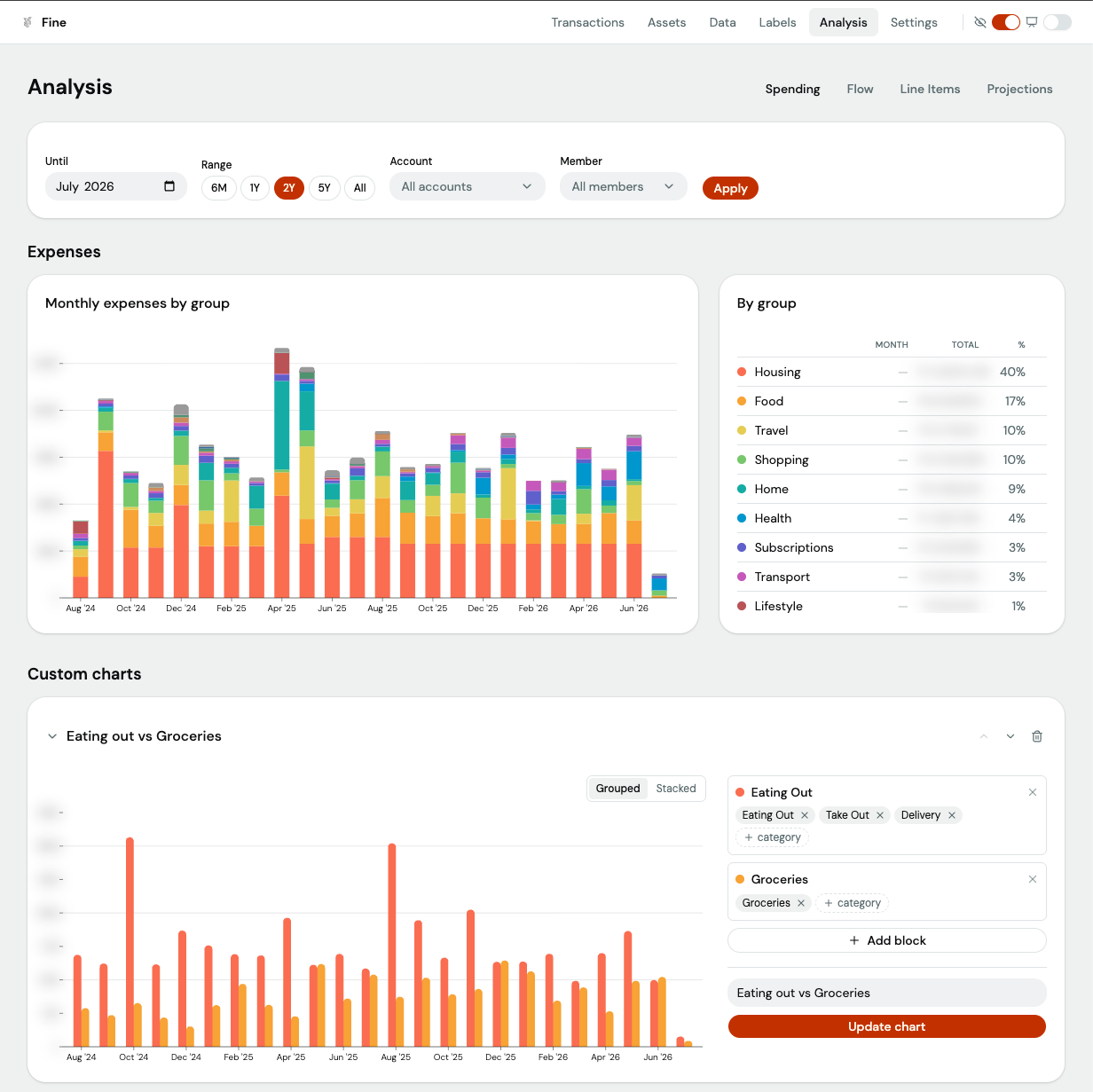Collapse the Eating out vs Groceries chart
Screen dimensions: 1093x1092
(x=52, y=736)
